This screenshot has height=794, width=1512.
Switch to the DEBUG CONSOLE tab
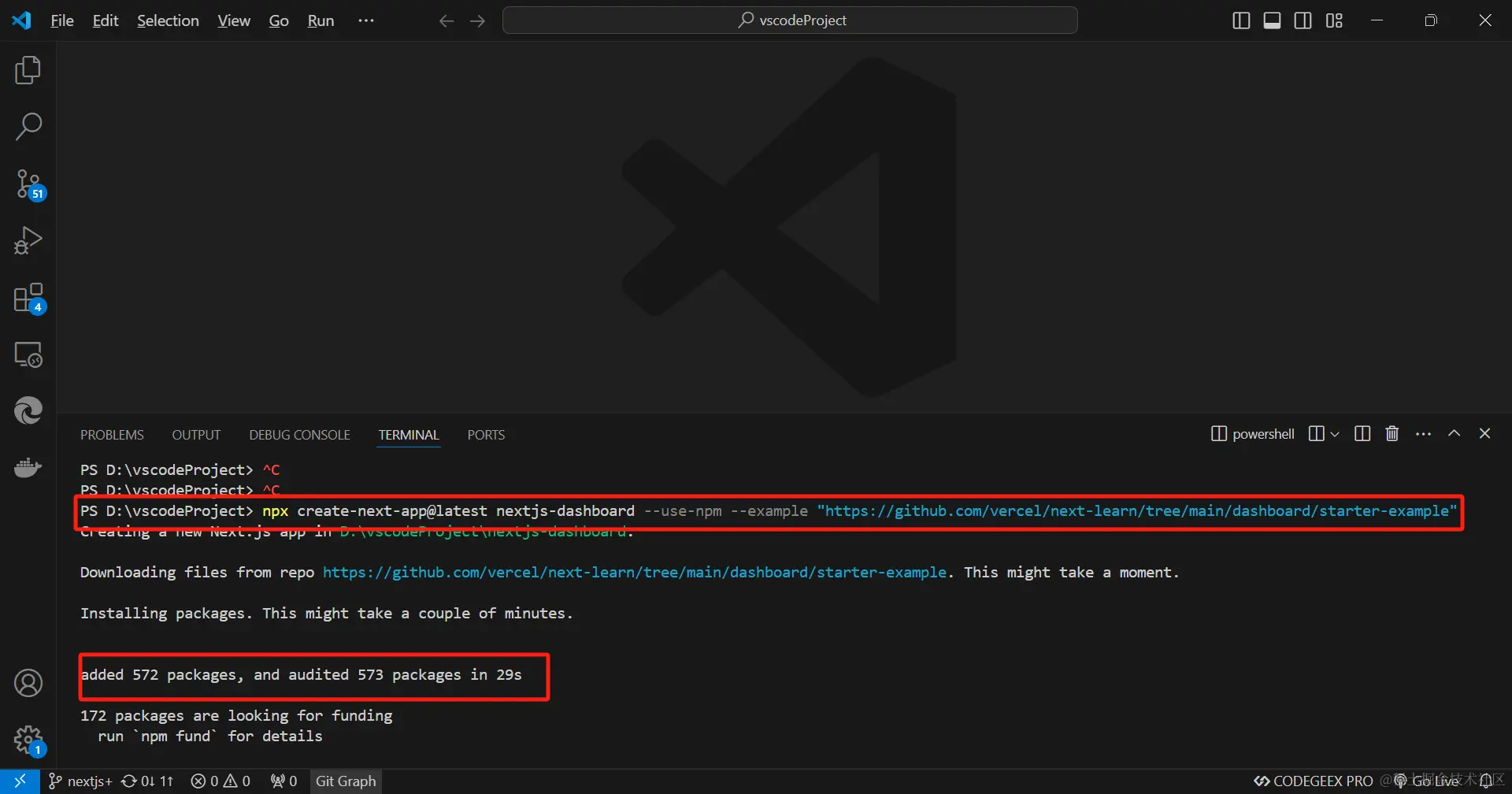tap(299, 435)
